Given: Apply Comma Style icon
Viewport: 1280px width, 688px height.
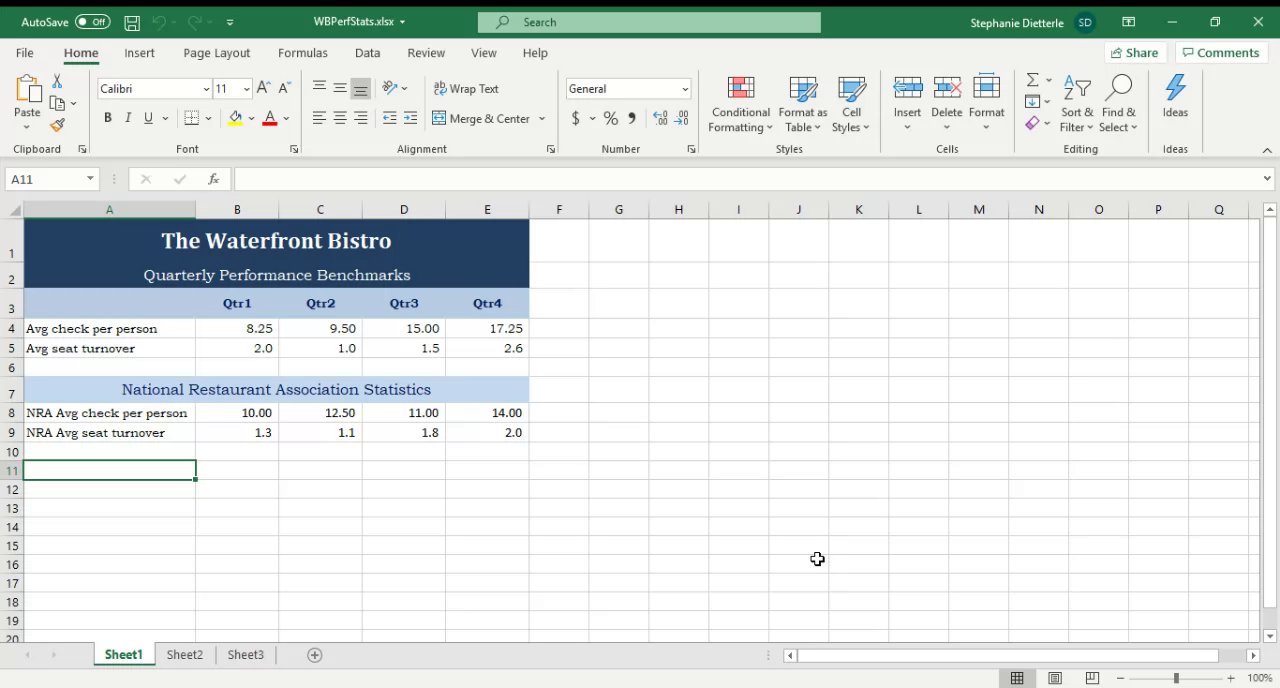Looking at the screenshot, I should click(631, 118).
